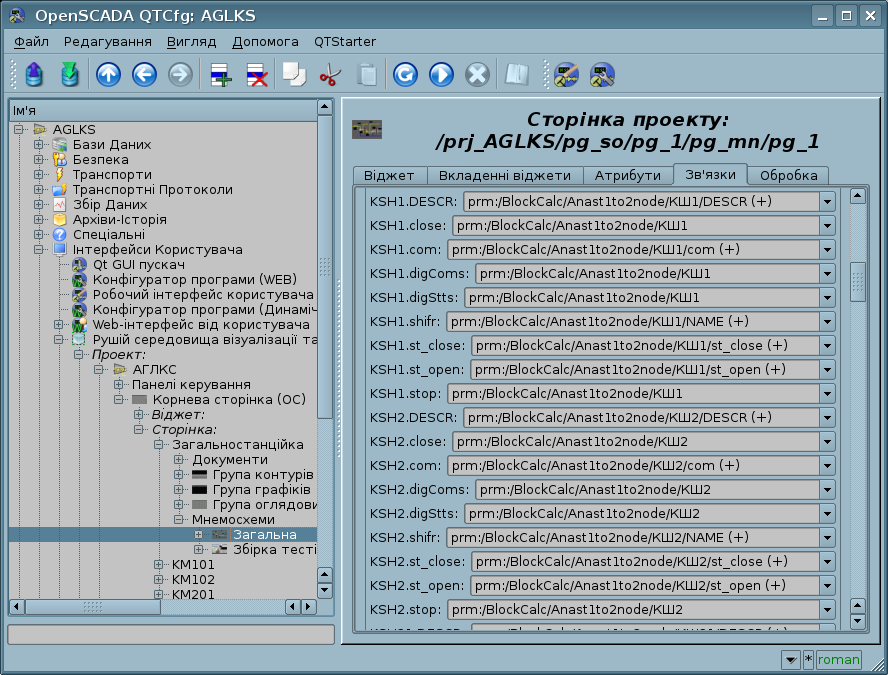Open the dropdown arrow for KSH1.DESCR field
Screen dimensions: 888x675
(827, 201)
